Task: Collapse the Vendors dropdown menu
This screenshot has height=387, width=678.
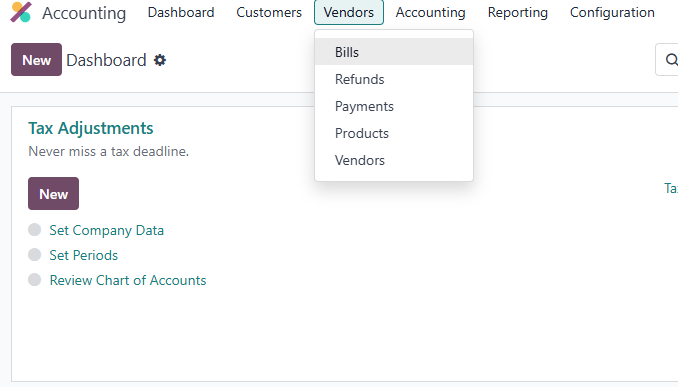Action: (x=349, y=13)
